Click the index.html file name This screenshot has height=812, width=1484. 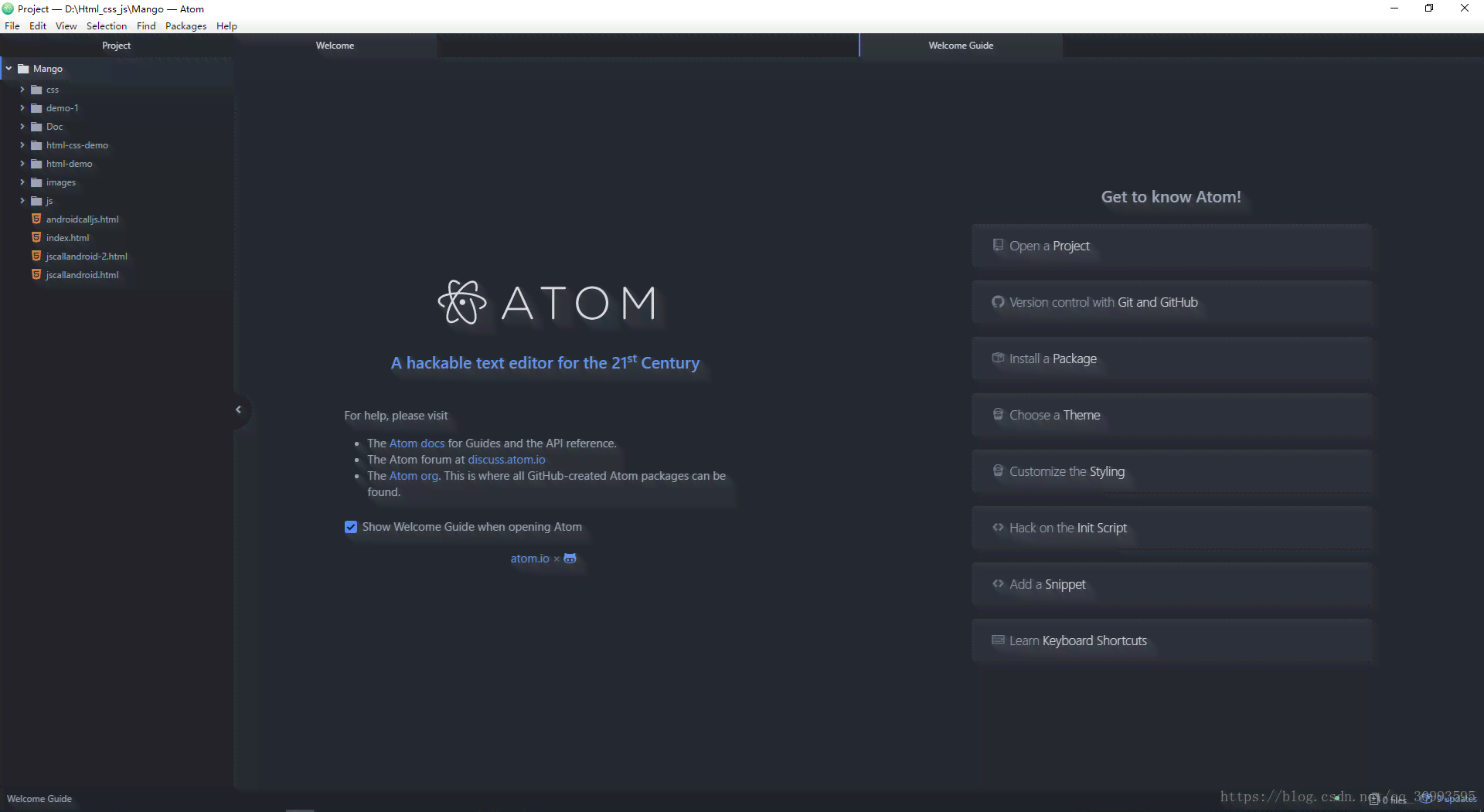[67, 238]
